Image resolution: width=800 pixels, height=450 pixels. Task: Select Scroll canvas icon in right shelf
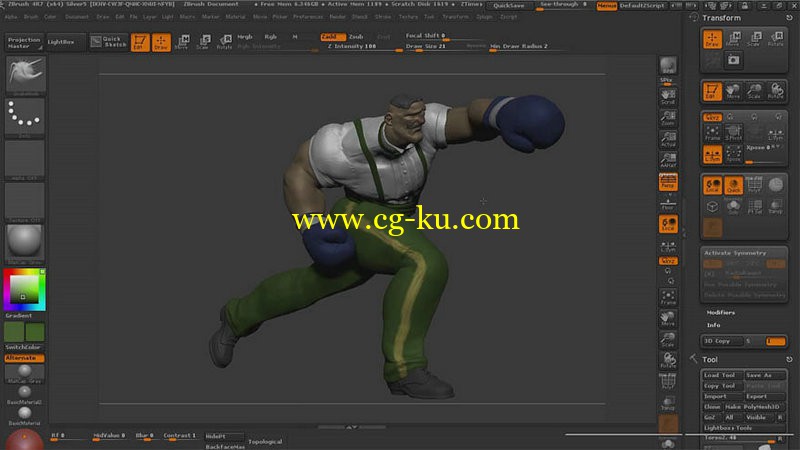coord(668,96)
